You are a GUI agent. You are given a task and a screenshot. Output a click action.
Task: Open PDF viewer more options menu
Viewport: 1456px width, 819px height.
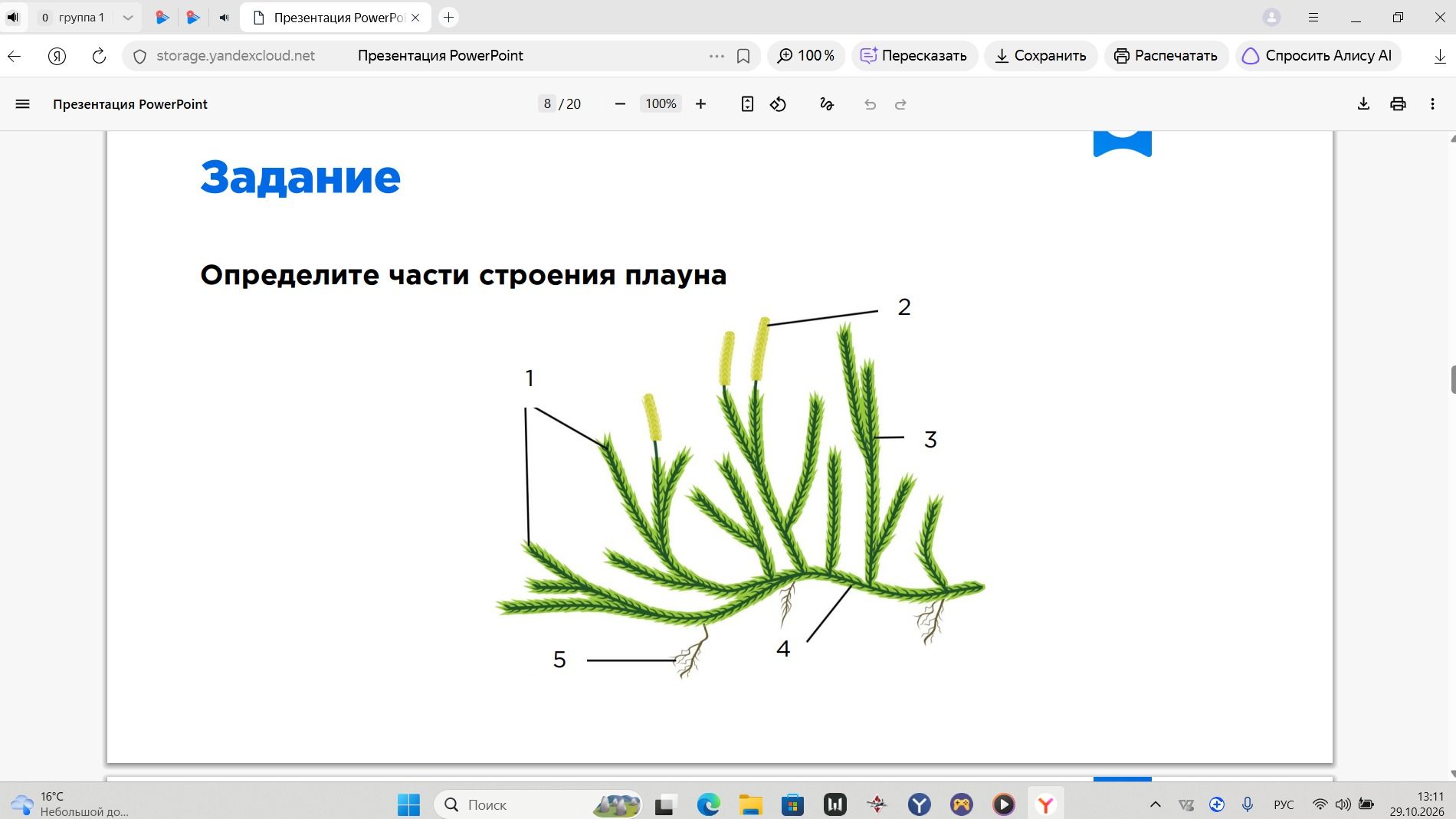[1432, 104]
